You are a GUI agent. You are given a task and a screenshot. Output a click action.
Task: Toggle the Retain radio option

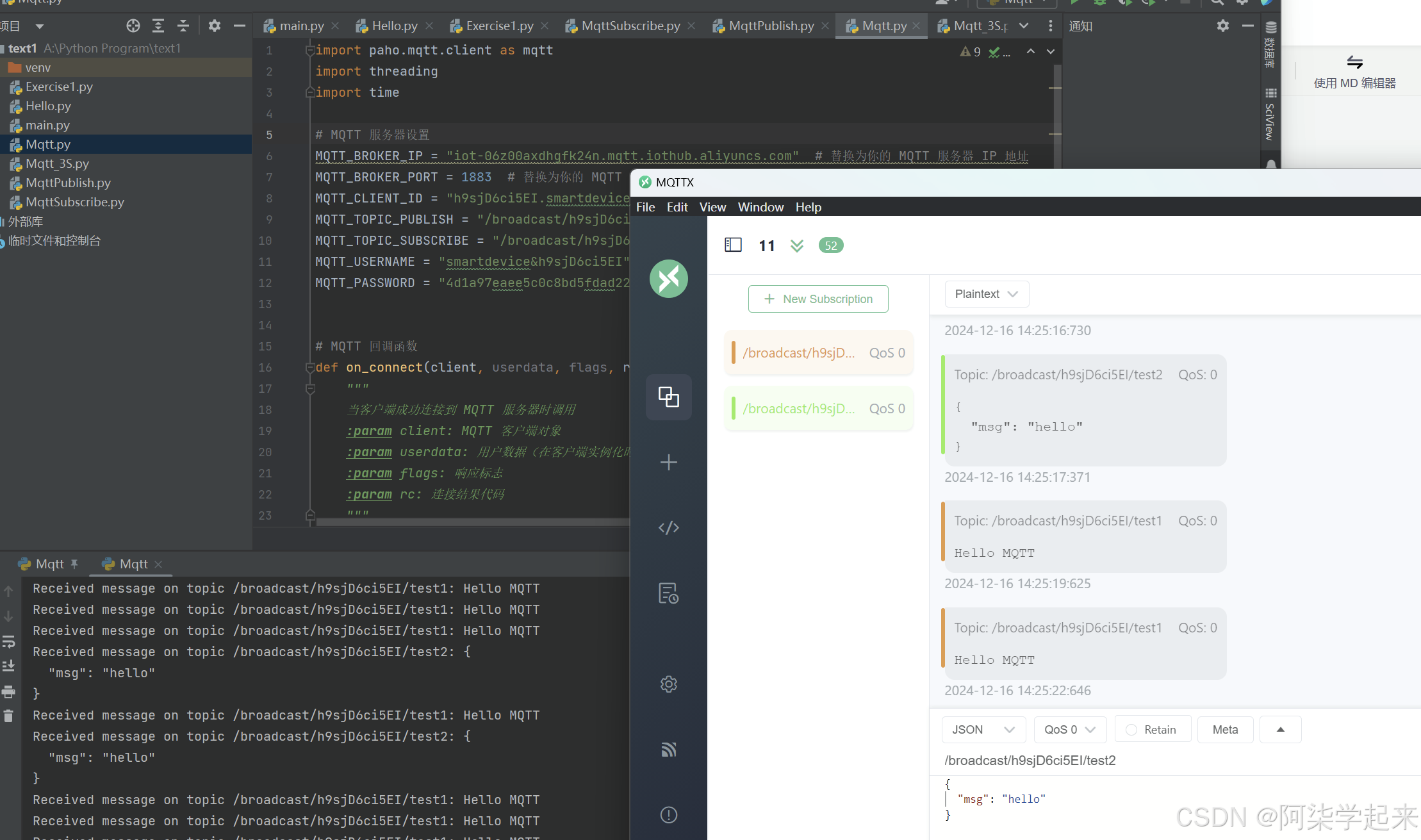tap(1132, 730)
